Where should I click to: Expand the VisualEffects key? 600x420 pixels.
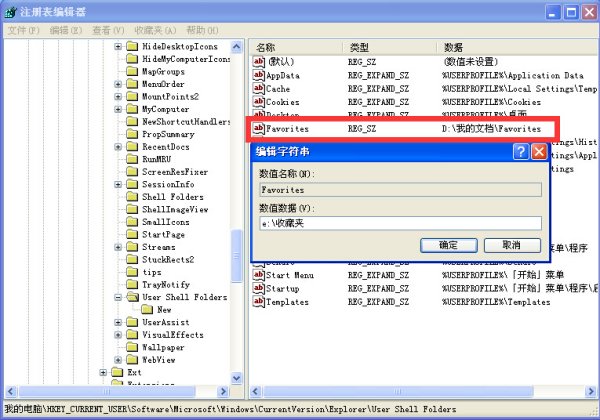118,335
